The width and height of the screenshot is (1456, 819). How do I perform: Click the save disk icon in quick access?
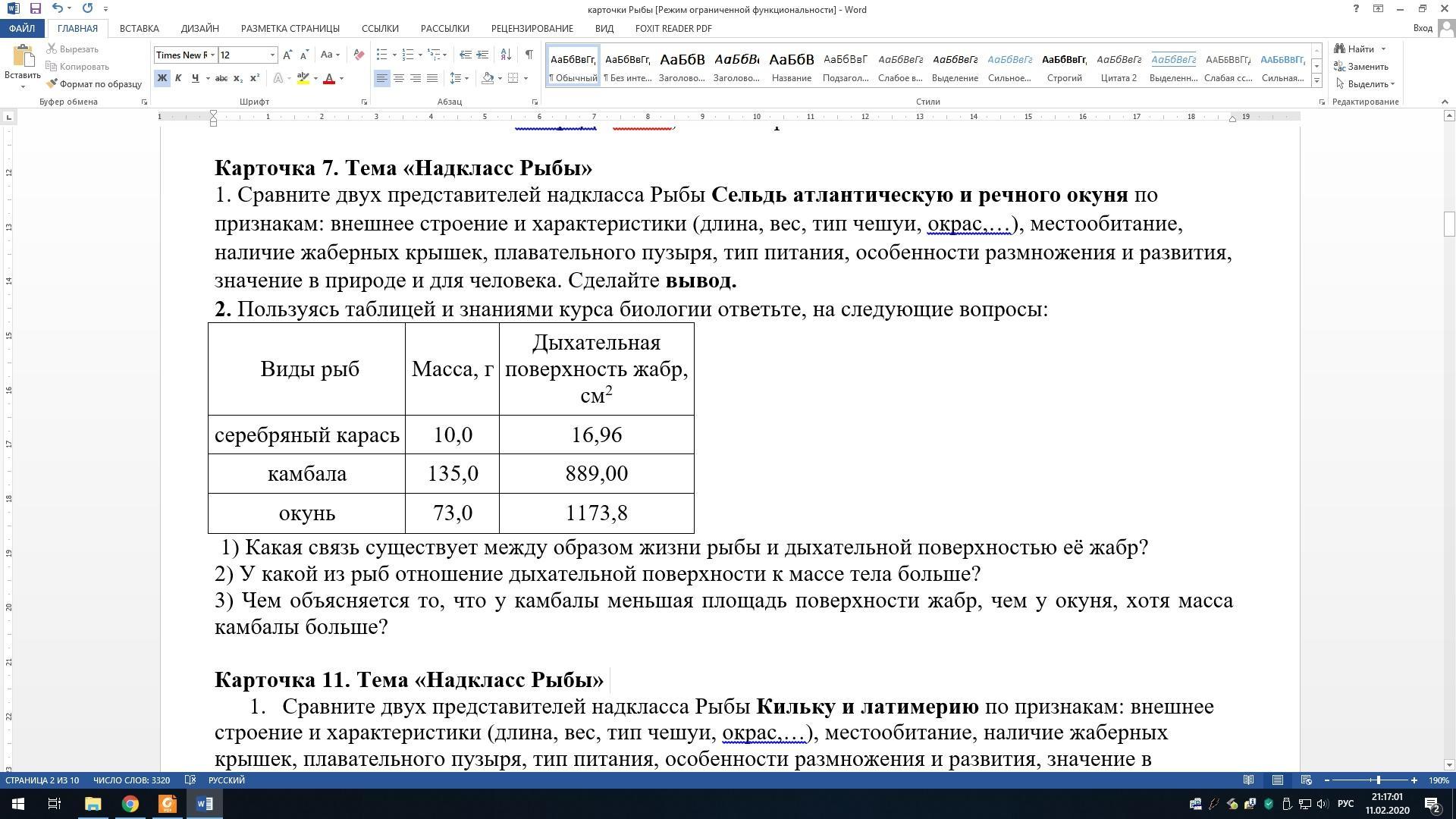(x=35, y=8)
